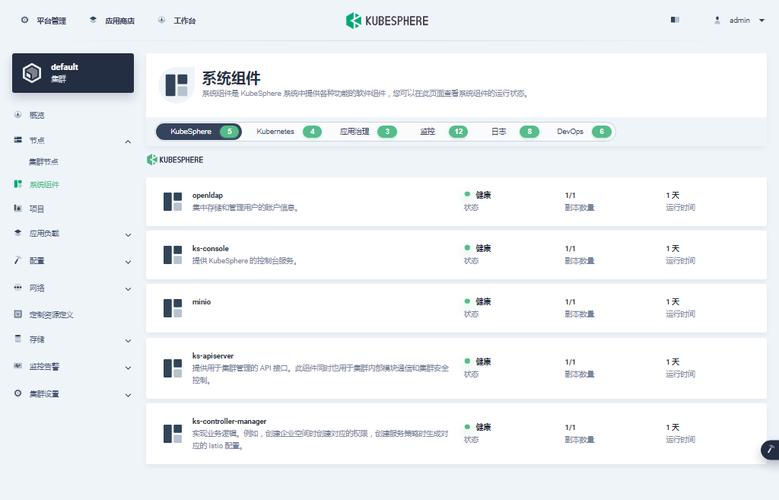Screen dimensions: 779x500
Task: Click the storage icon in sidebar
Action: (x=18, y=339)
